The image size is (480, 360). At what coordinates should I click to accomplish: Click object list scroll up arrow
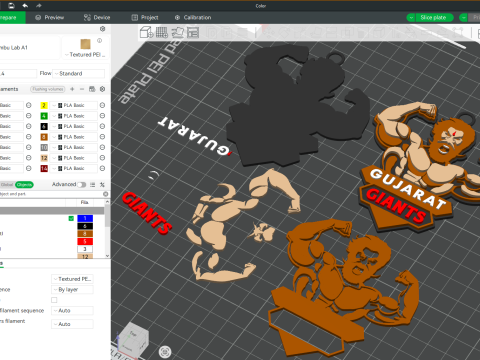coord(107,202)
